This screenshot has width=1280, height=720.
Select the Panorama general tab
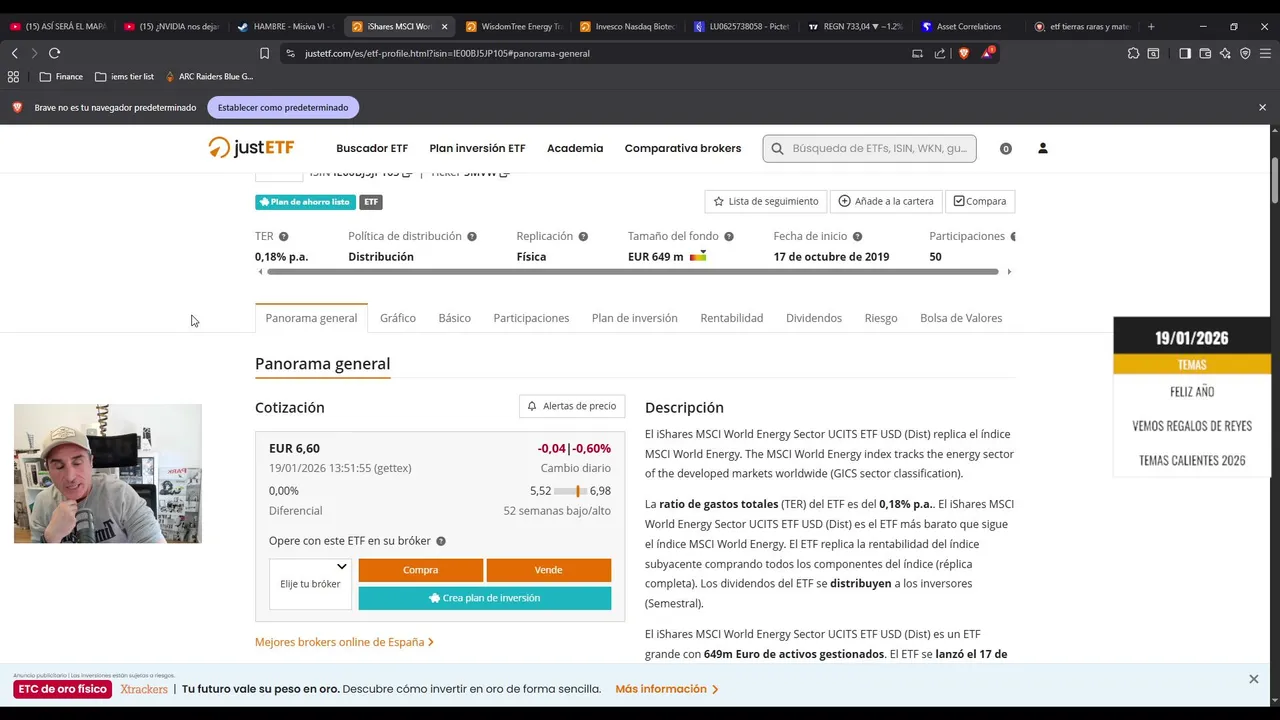(x=311, y=318)
